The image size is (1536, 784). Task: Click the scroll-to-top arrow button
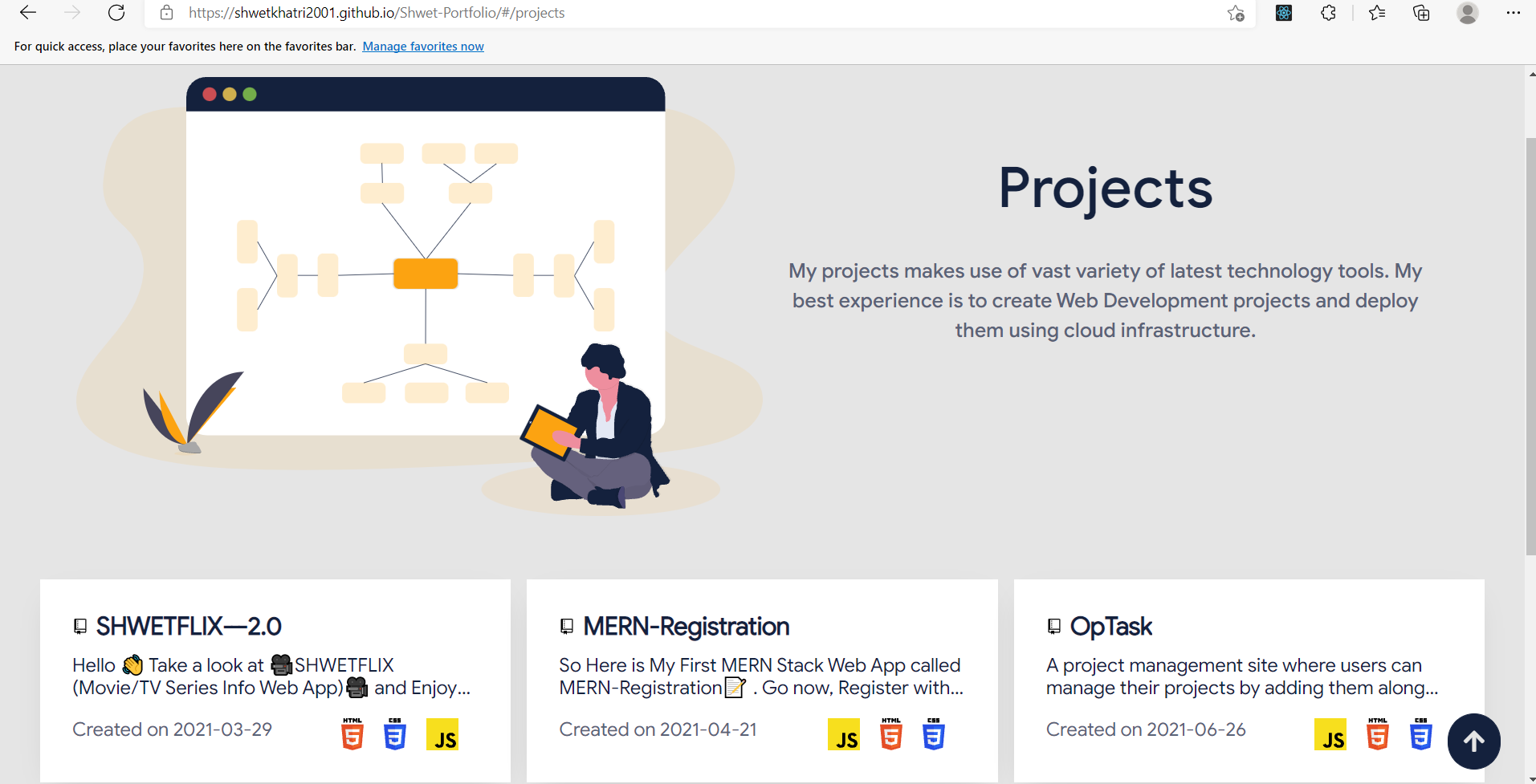tap(1474, 741)
